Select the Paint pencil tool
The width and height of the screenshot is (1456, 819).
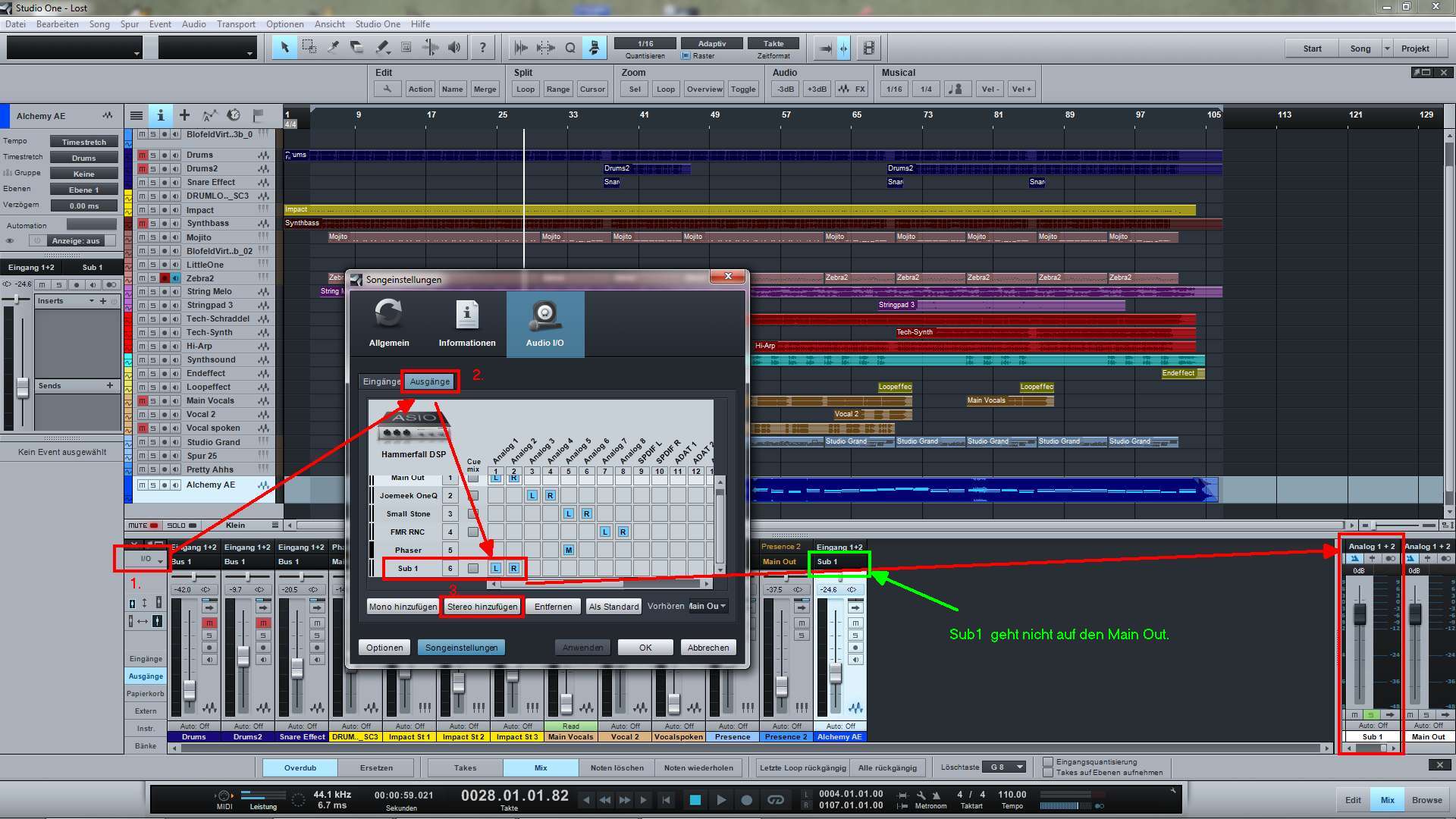click(382, 48)
